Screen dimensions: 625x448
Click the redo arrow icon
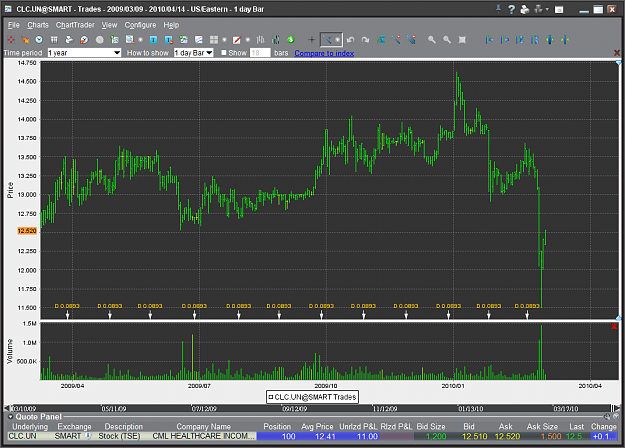[366, 39]
